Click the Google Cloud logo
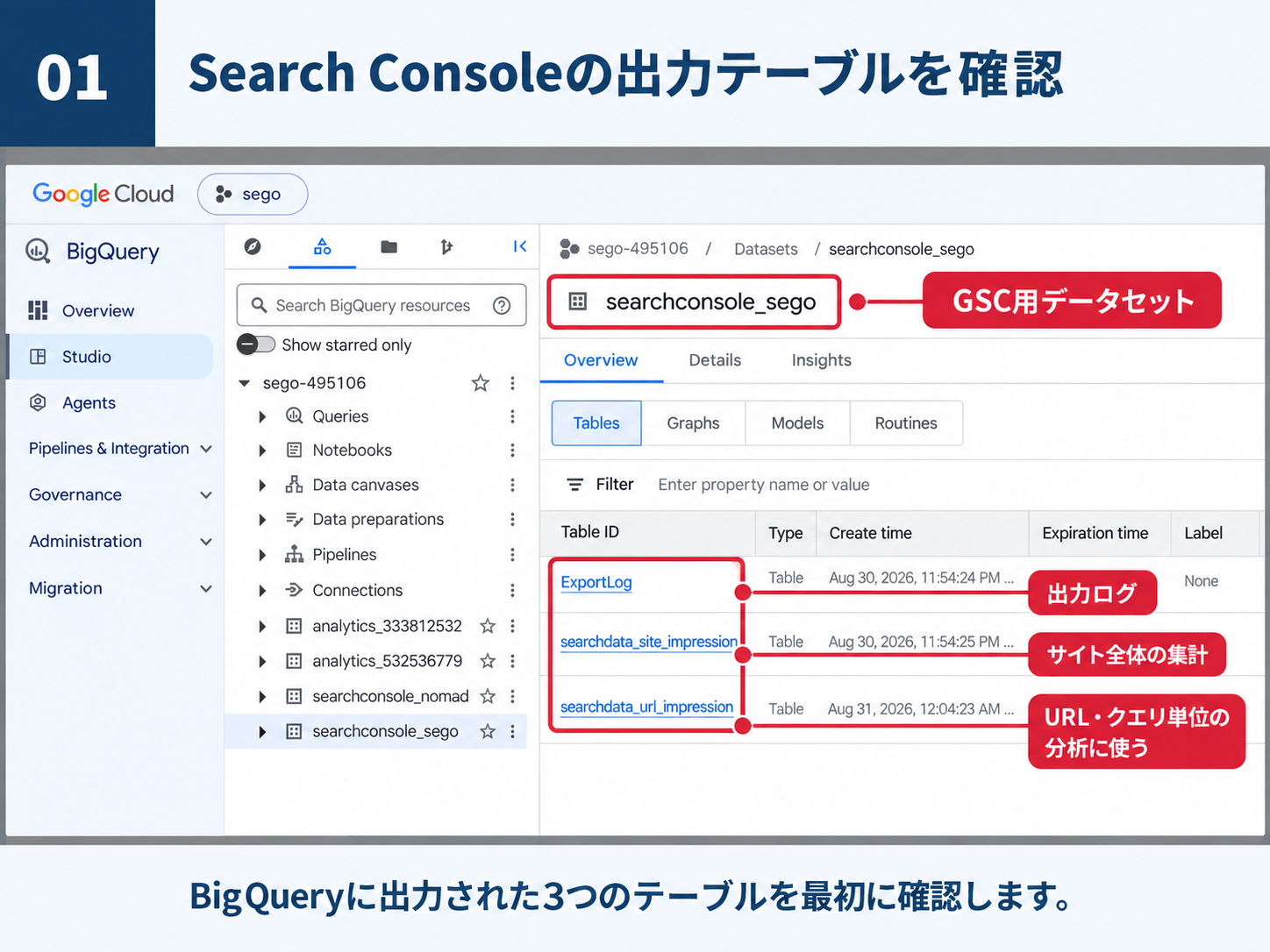The width and height of the screenshot is (1270, 952). pos(103,194)
